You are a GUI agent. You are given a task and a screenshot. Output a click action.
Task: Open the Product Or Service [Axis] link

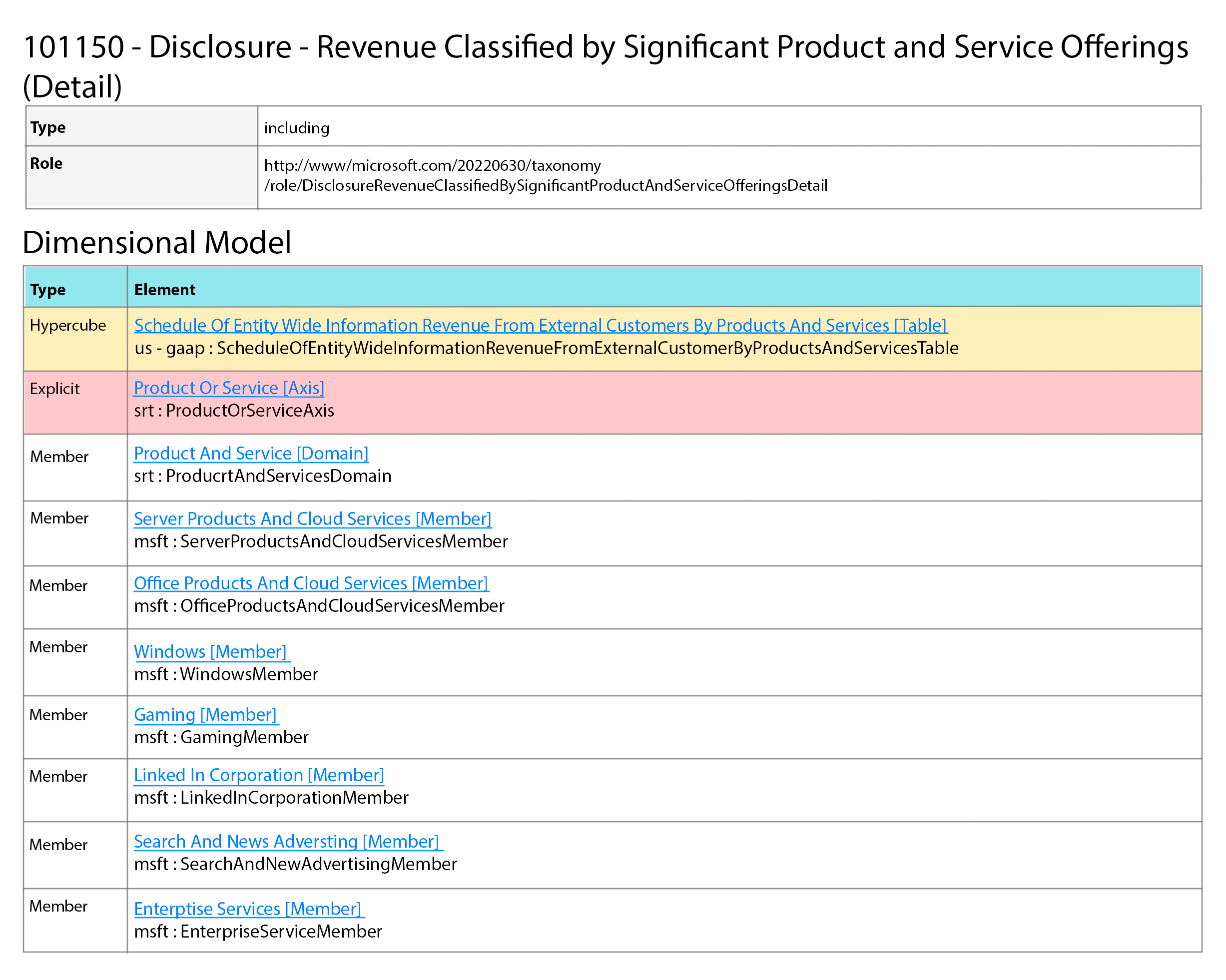point(229,388)
